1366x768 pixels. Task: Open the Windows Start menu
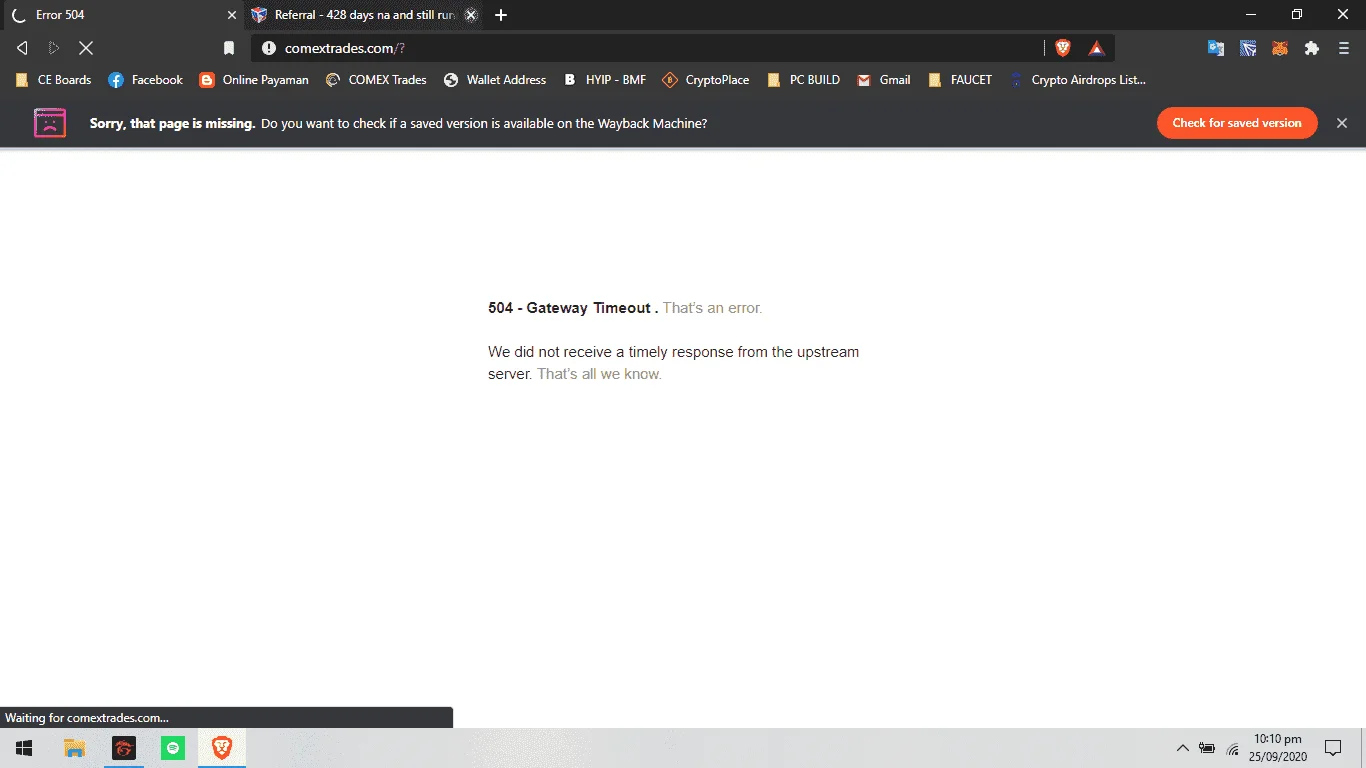coord(24,748)
